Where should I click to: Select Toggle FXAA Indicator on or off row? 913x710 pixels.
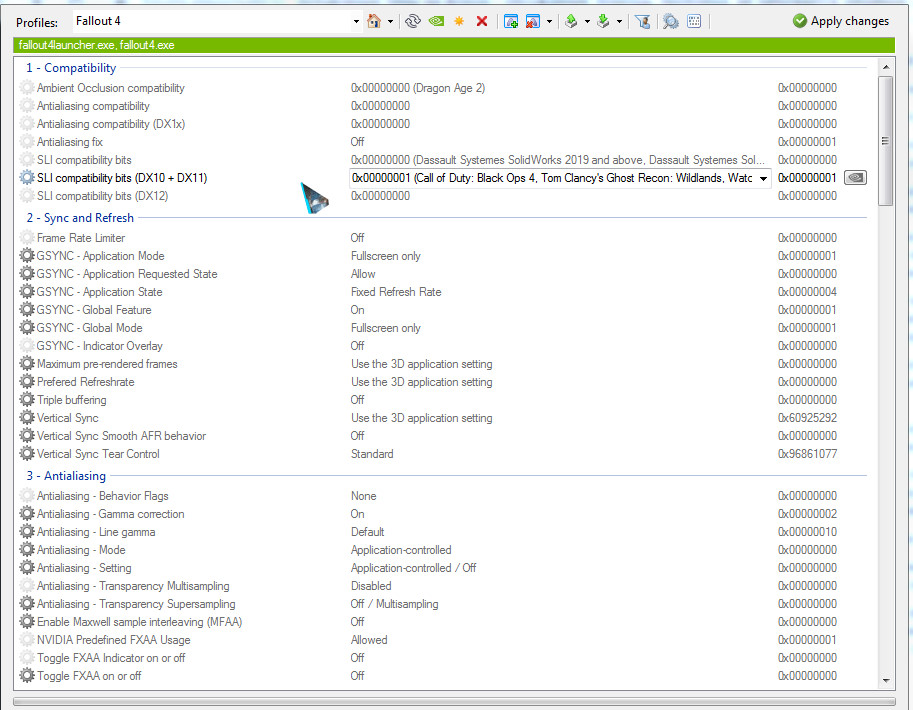click(443, 658)
